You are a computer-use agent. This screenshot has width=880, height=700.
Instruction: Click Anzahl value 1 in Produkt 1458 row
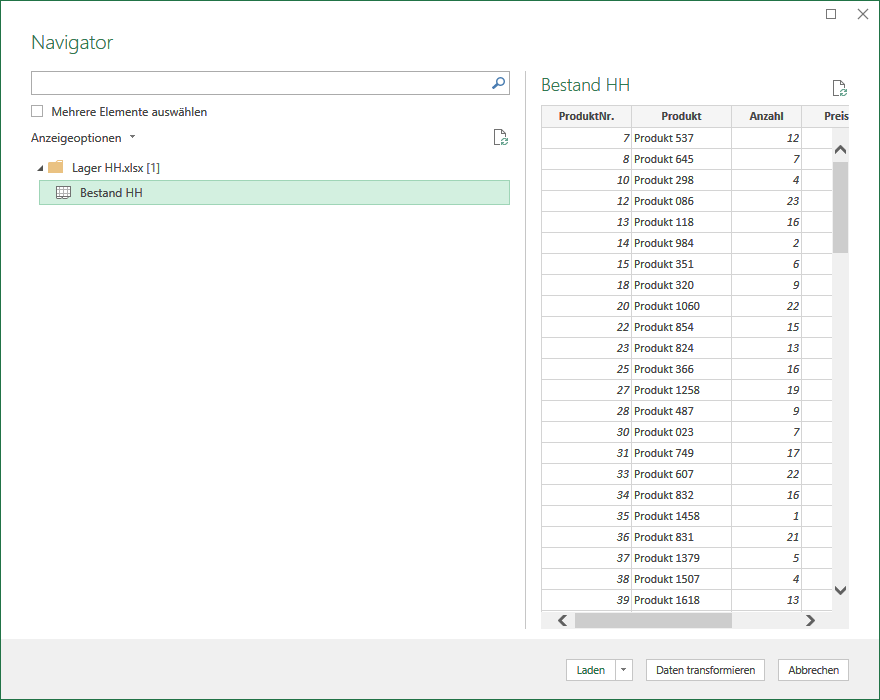click(x=767, y=516)
